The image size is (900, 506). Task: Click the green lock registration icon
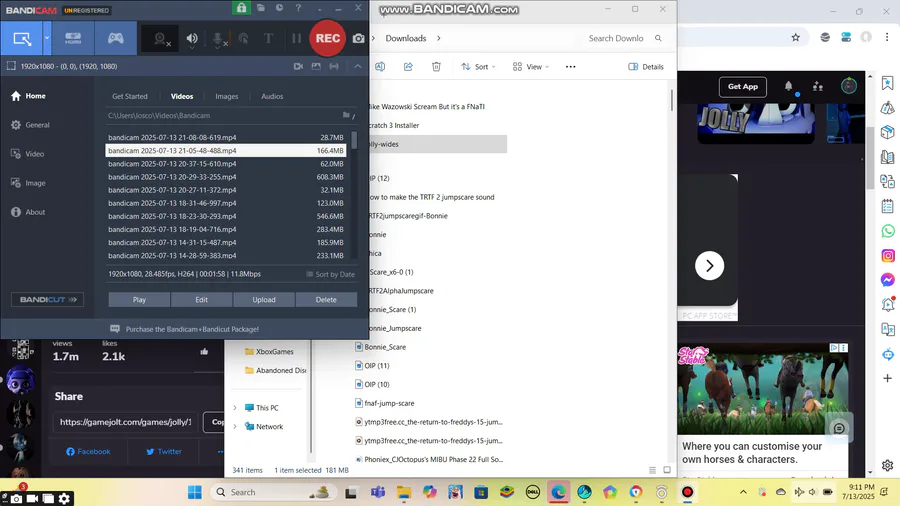[241, 8]
